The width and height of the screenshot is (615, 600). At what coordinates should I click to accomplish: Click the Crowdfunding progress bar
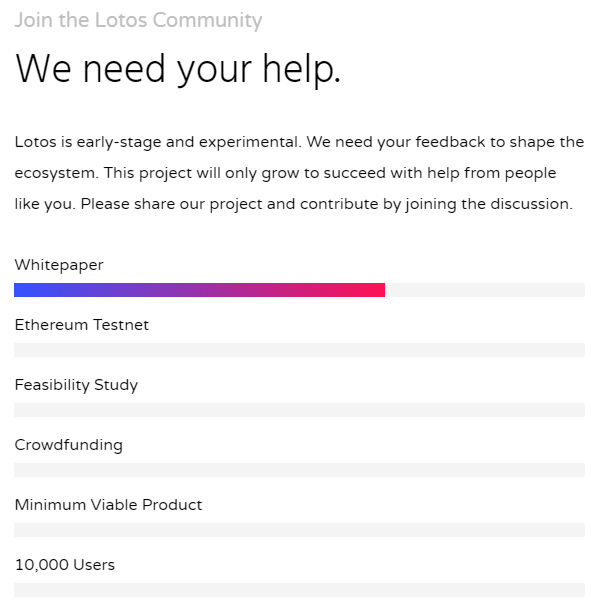pos(299,470)
